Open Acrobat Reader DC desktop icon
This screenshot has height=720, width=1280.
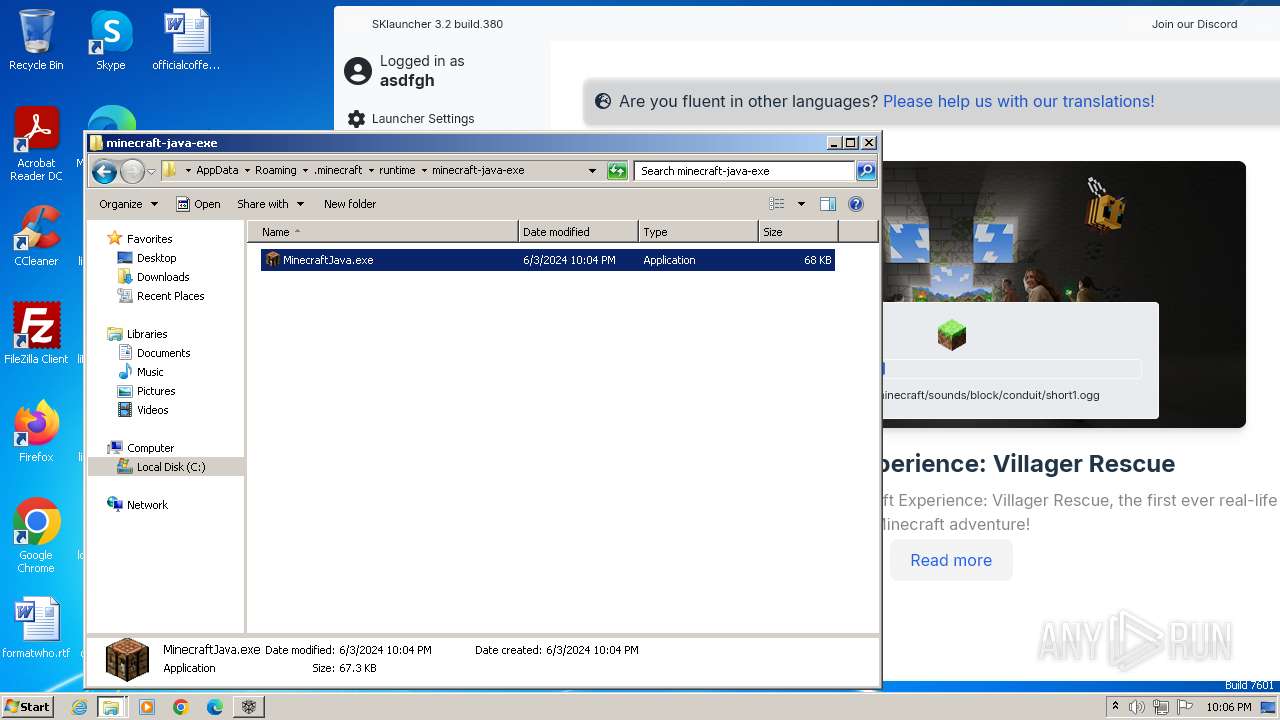pyautogui.click(x=36, y=143)
